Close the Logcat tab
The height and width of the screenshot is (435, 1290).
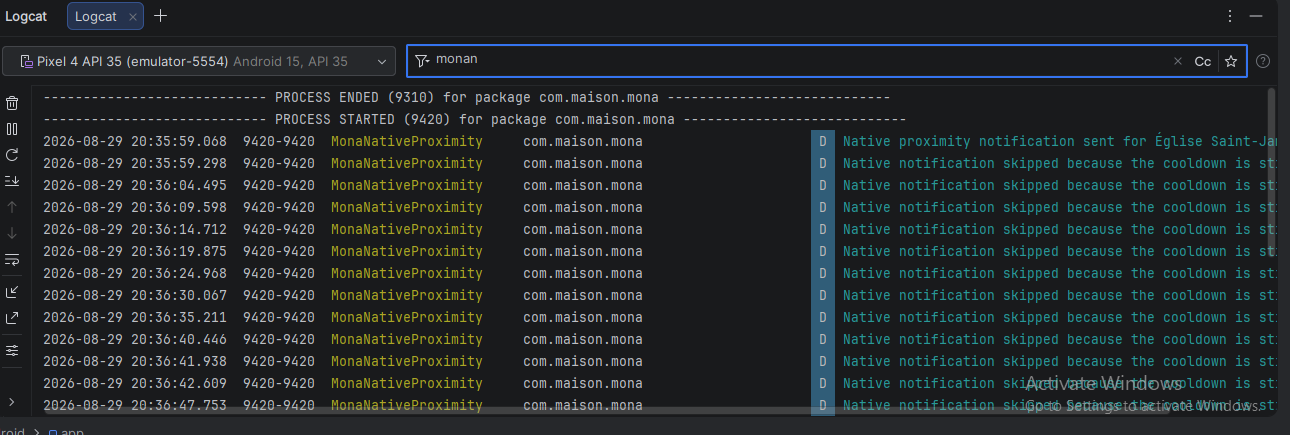[x=133, y=17]
